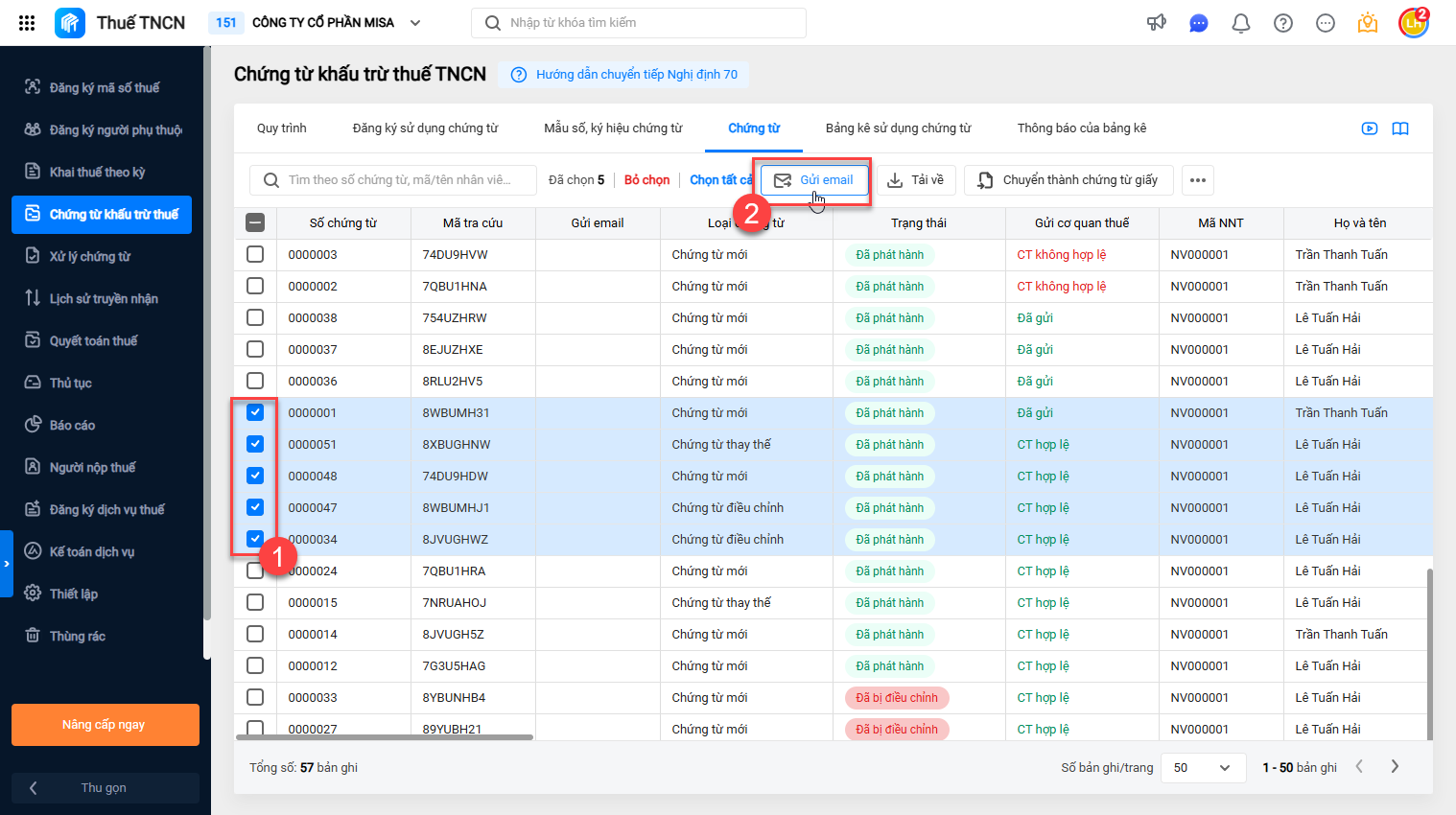This screenshot has width=1456, height=815.
Task: Open the guide book icon
Action: [1400, 128]
